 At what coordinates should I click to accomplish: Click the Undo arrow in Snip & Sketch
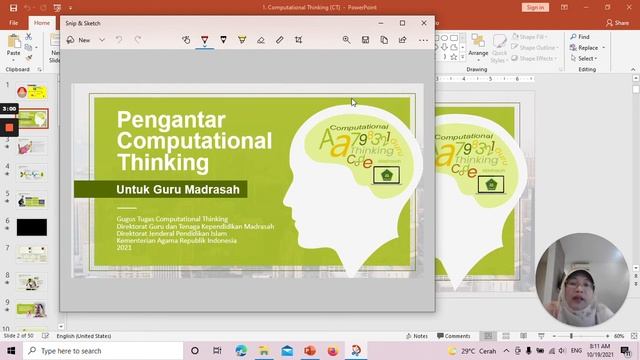[x=119, y=40]
